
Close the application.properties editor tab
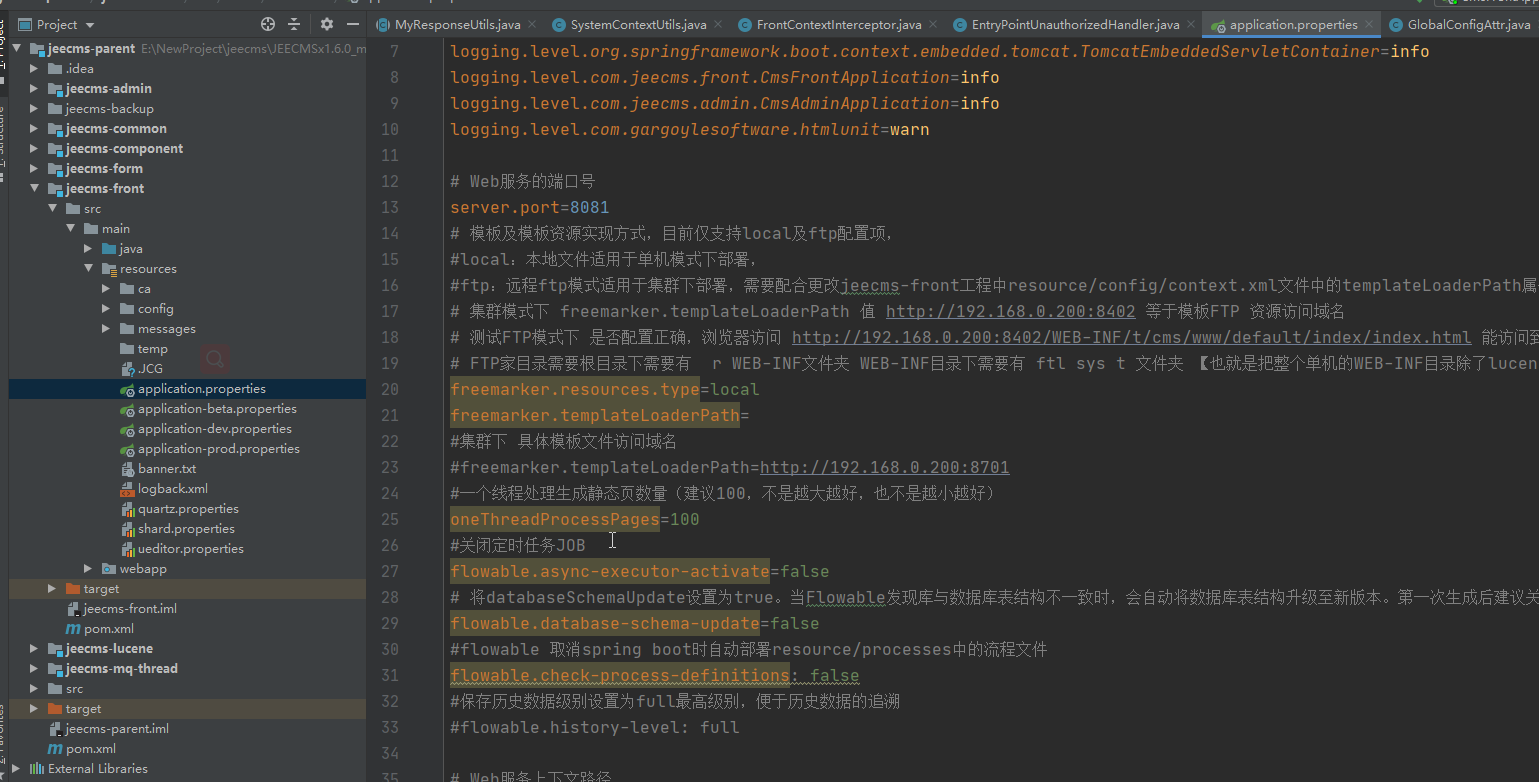coord(1368,24)
